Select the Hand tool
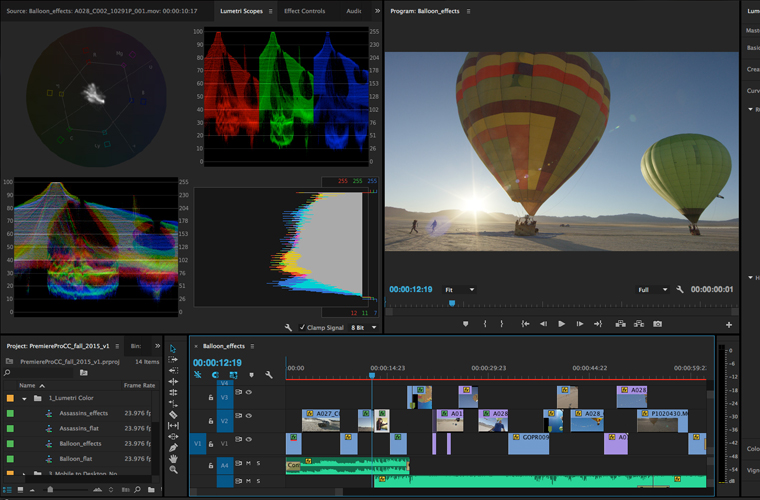 tap(173, 459)
